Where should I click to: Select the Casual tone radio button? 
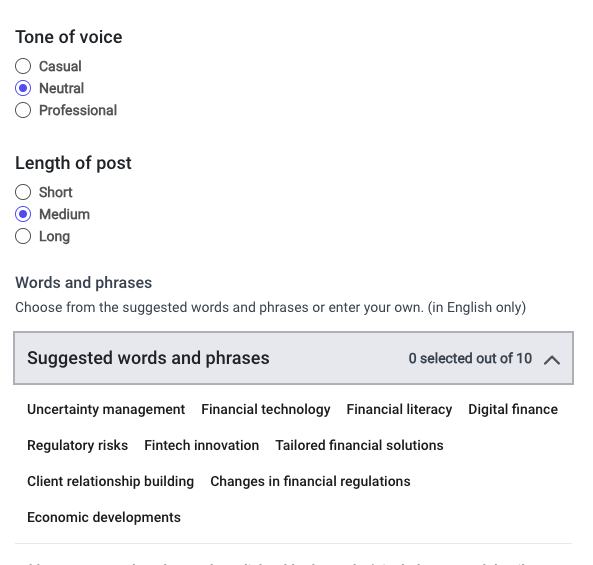tap(23, 66)
